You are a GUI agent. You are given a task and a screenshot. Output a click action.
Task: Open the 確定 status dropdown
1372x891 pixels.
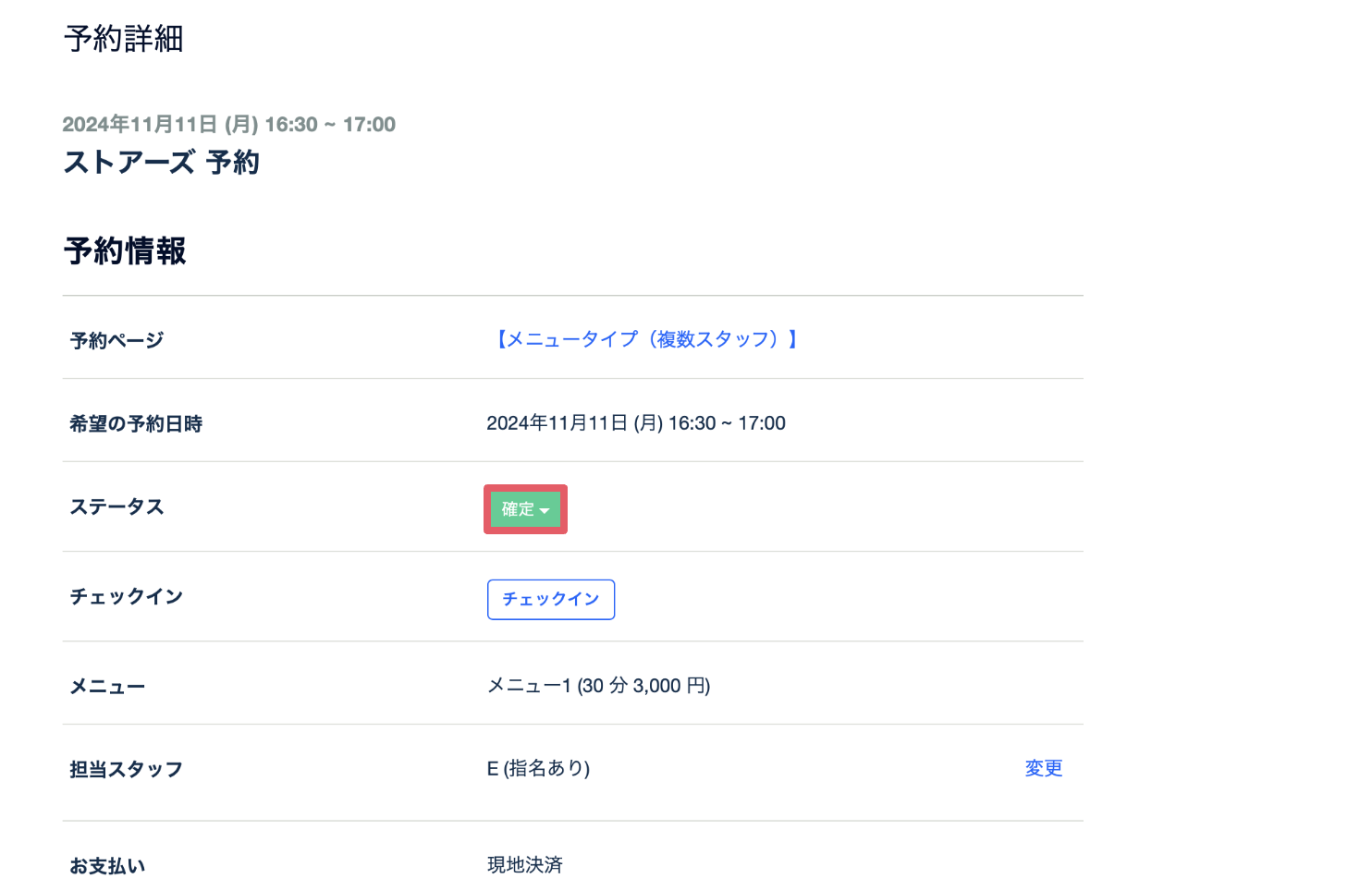coord(524,509)
